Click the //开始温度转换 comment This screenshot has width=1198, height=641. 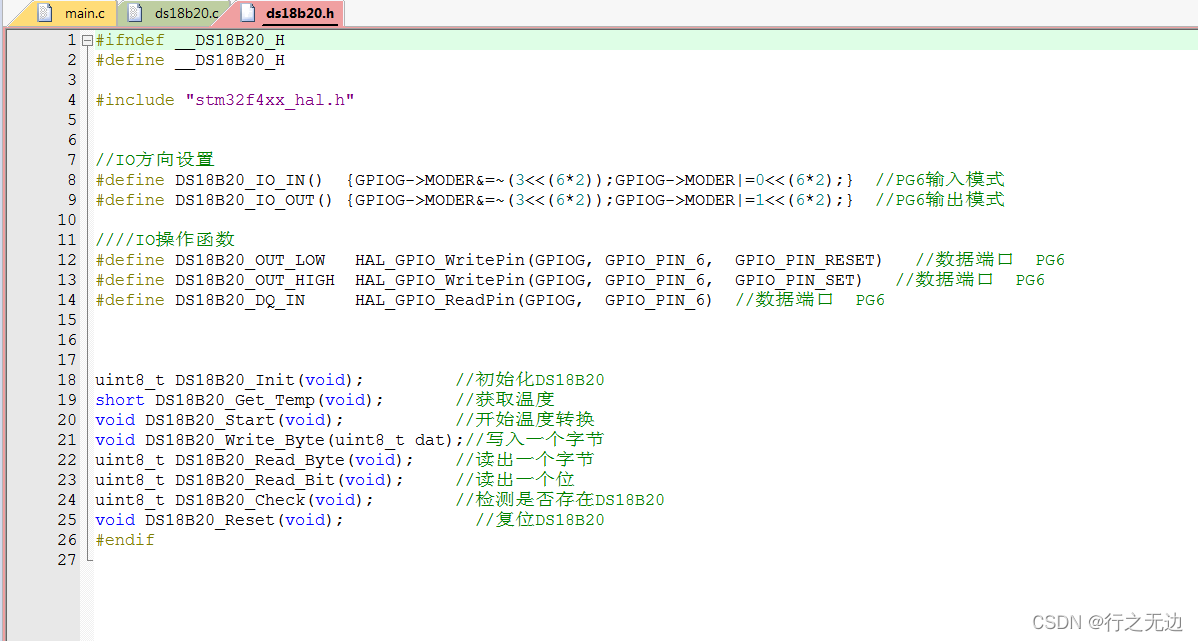pos(525,419)
